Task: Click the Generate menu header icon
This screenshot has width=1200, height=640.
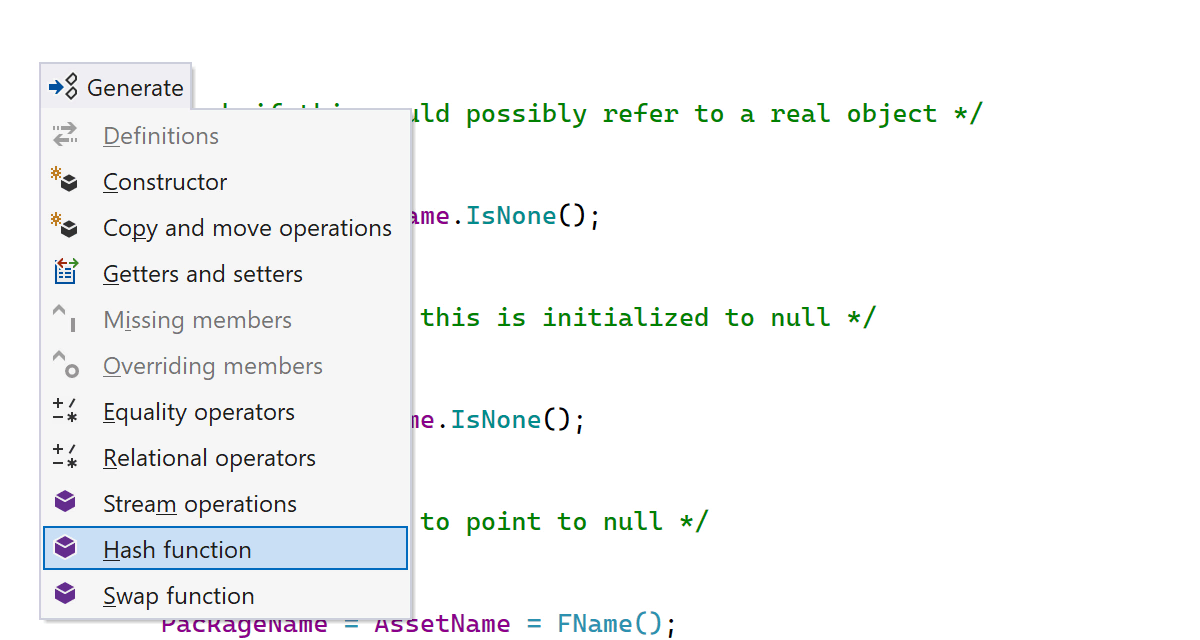Action: (64, 88)
